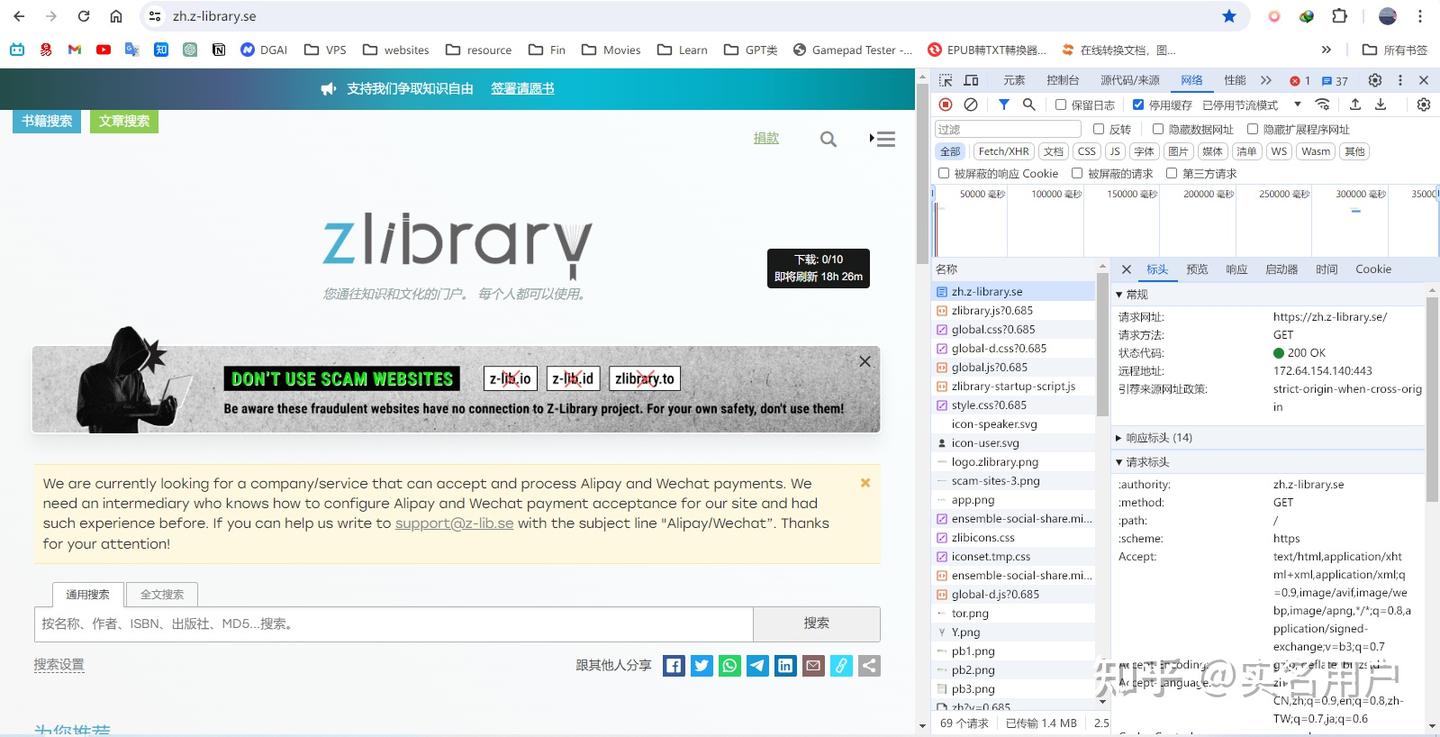Click the network throttling conditions icon
Image resolution: width=1440 pixels, height=737 pixels.
(x=1322, y=104)
